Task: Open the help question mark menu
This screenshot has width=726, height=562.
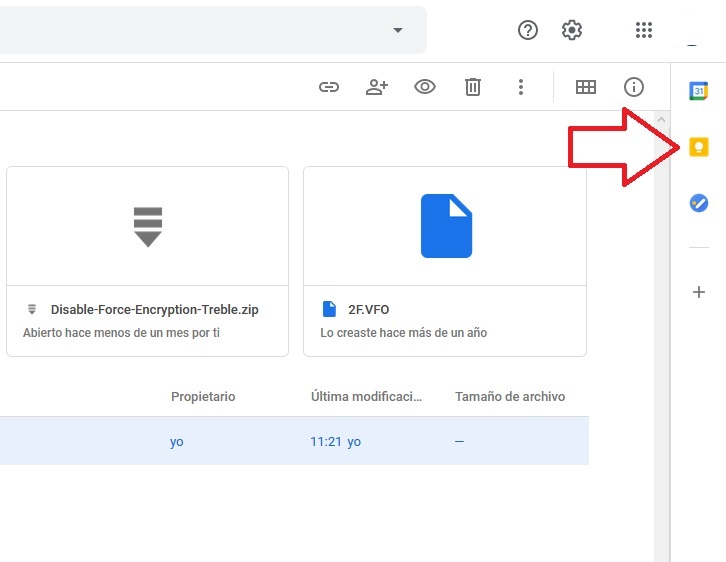Action: tap(528, 30)
